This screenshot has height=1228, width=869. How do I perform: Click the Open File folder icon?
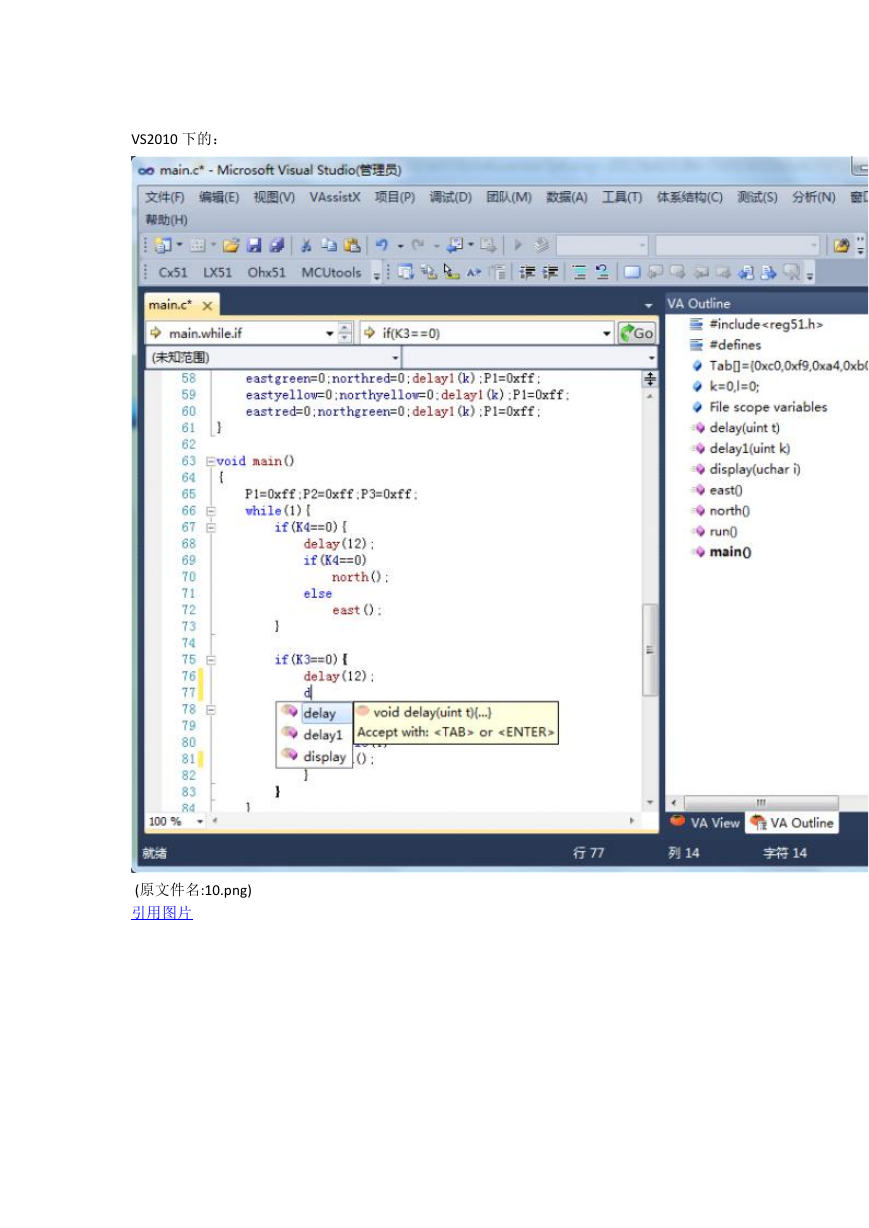pos(231,245)
